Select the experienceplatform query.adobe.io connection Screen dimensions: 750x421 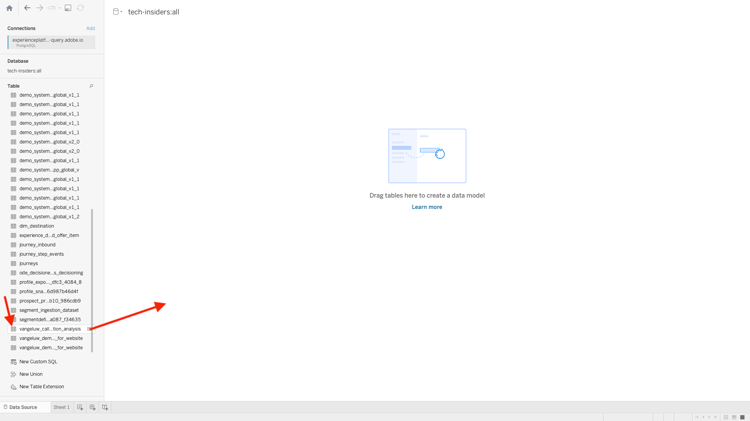tap(51, 42)
